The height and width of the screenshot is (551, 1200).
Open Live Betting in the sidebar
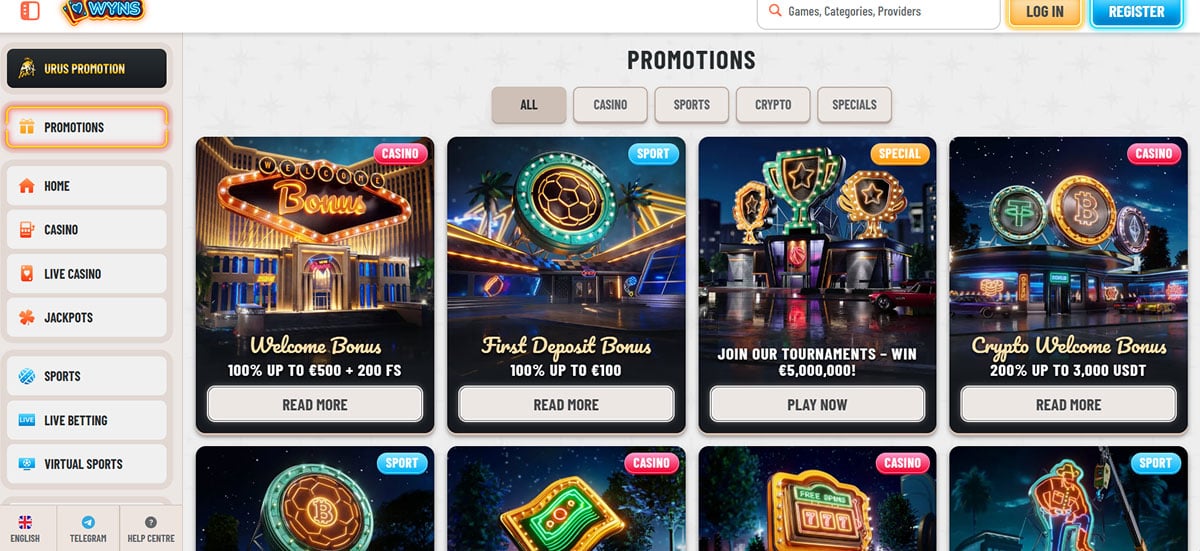[x=86, y=420]
